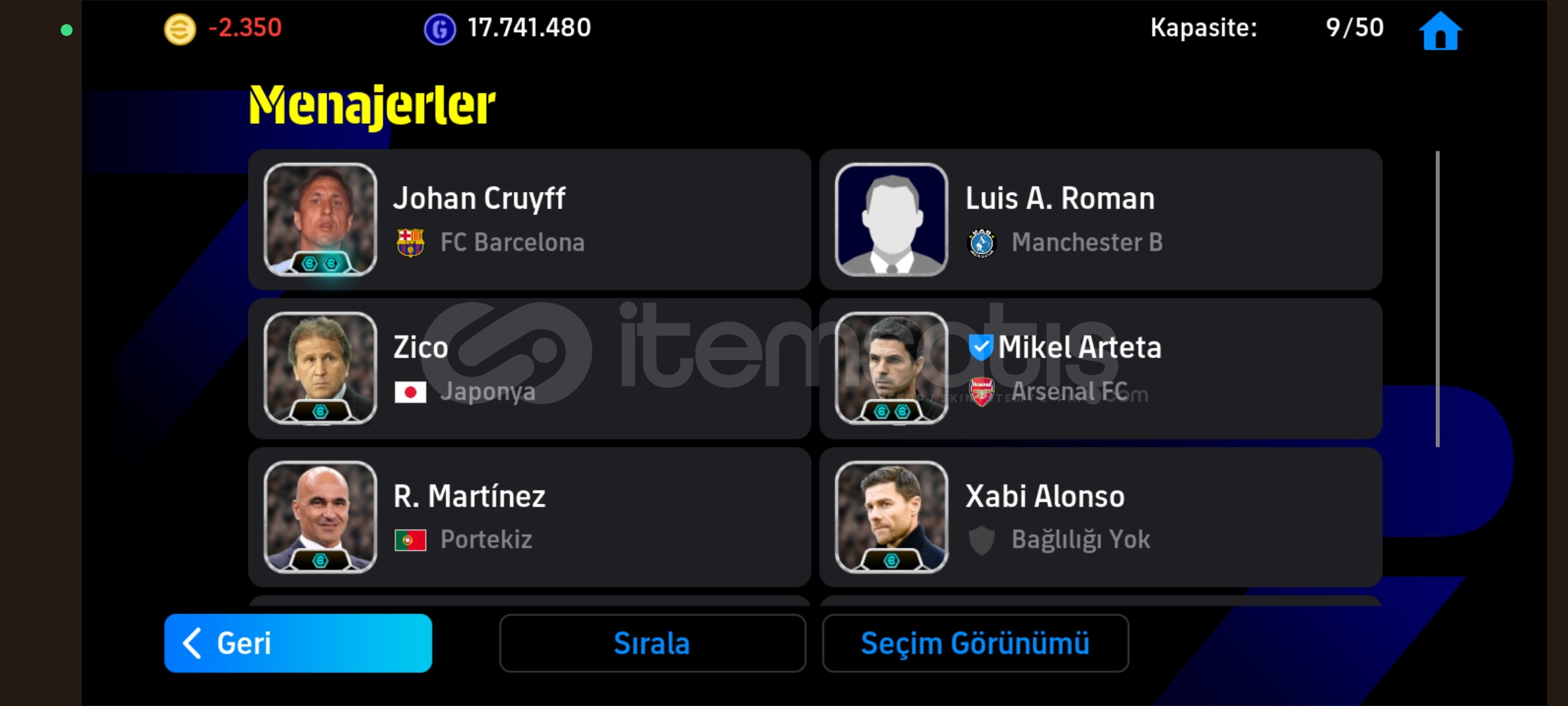Toggle the blue checkmark on Mikel Arteta
Viewport: 1568px width, 706px height.
tap(980, 347)
